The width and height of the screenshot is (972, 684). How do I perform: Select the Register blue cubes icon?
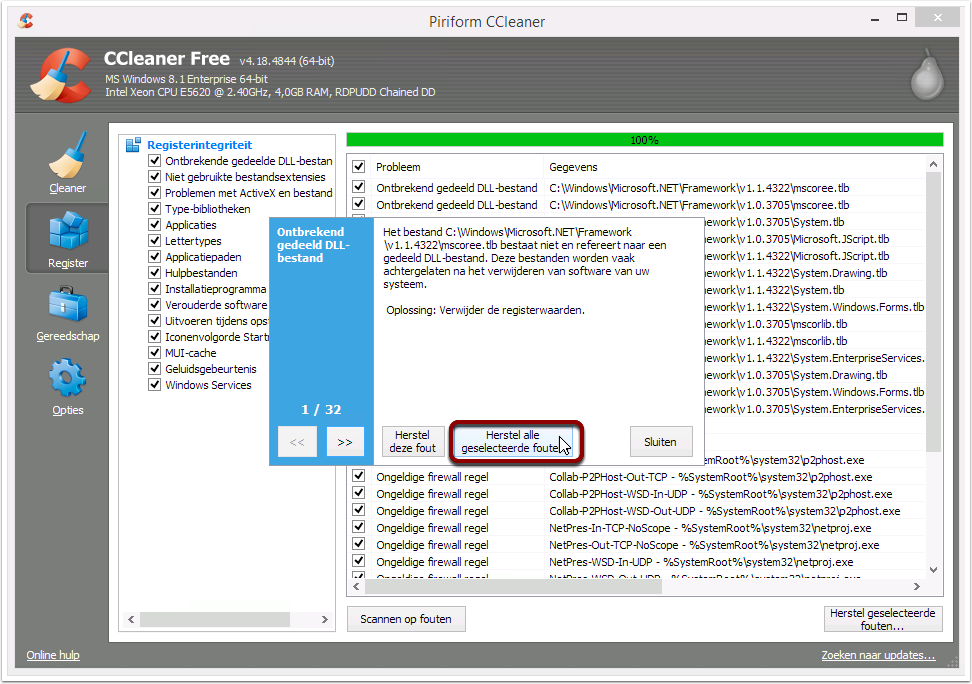68,229
